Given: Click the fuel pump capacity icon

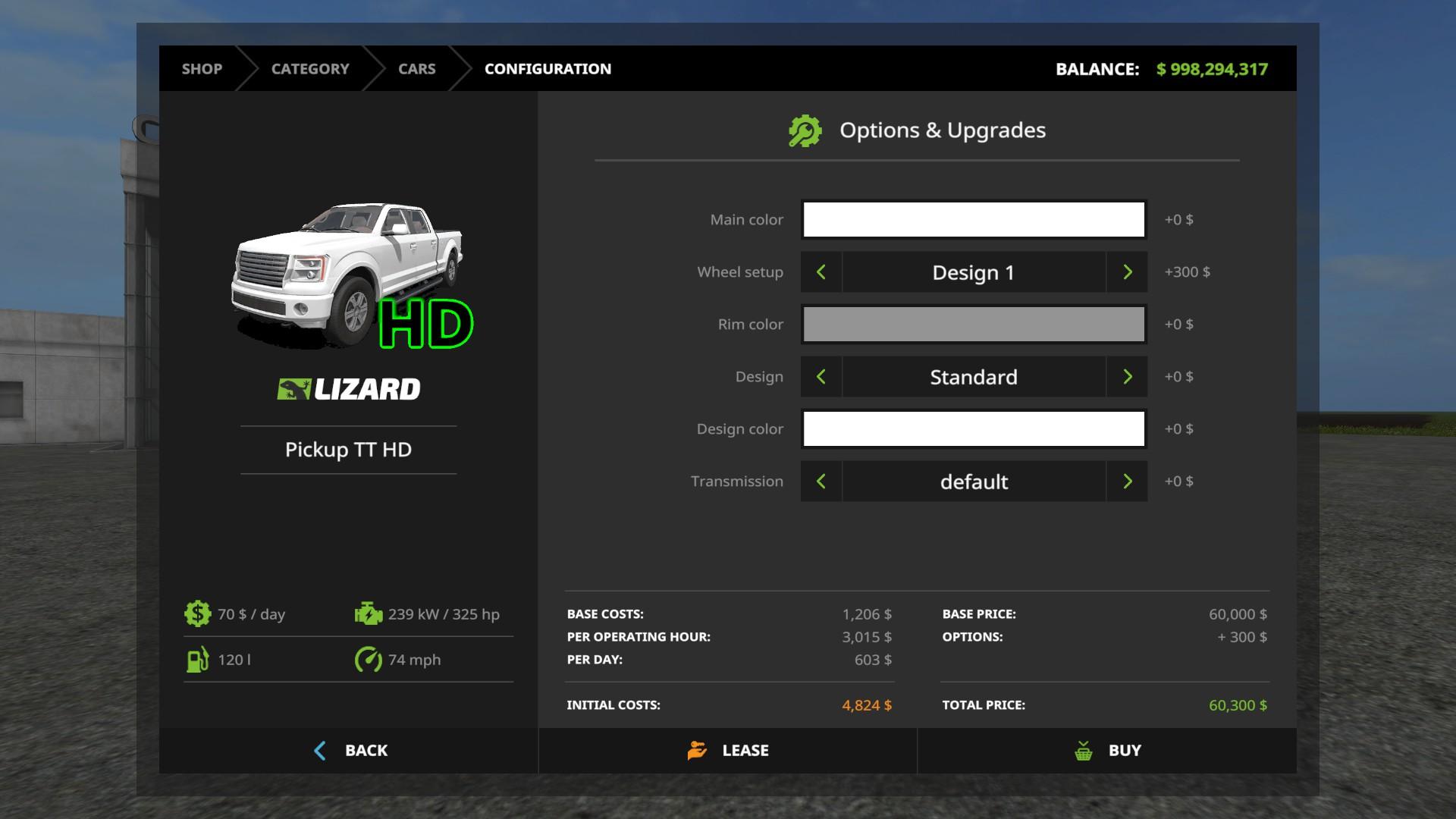Looking at the screenshot, I should [197, 660].
